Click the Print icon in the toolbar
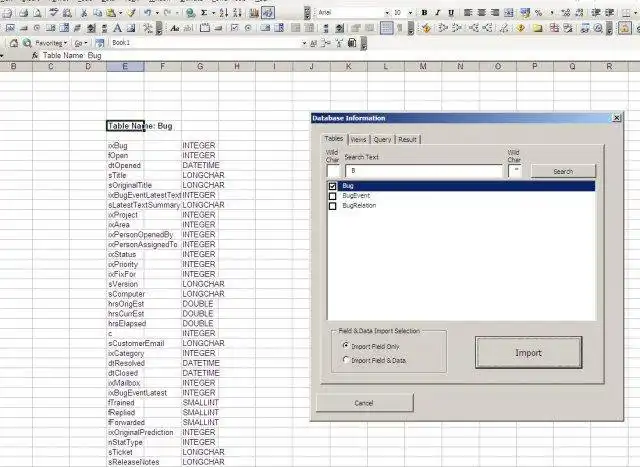Image resolution: width=640 pixels, height=467 pixels. coord(24,13)
